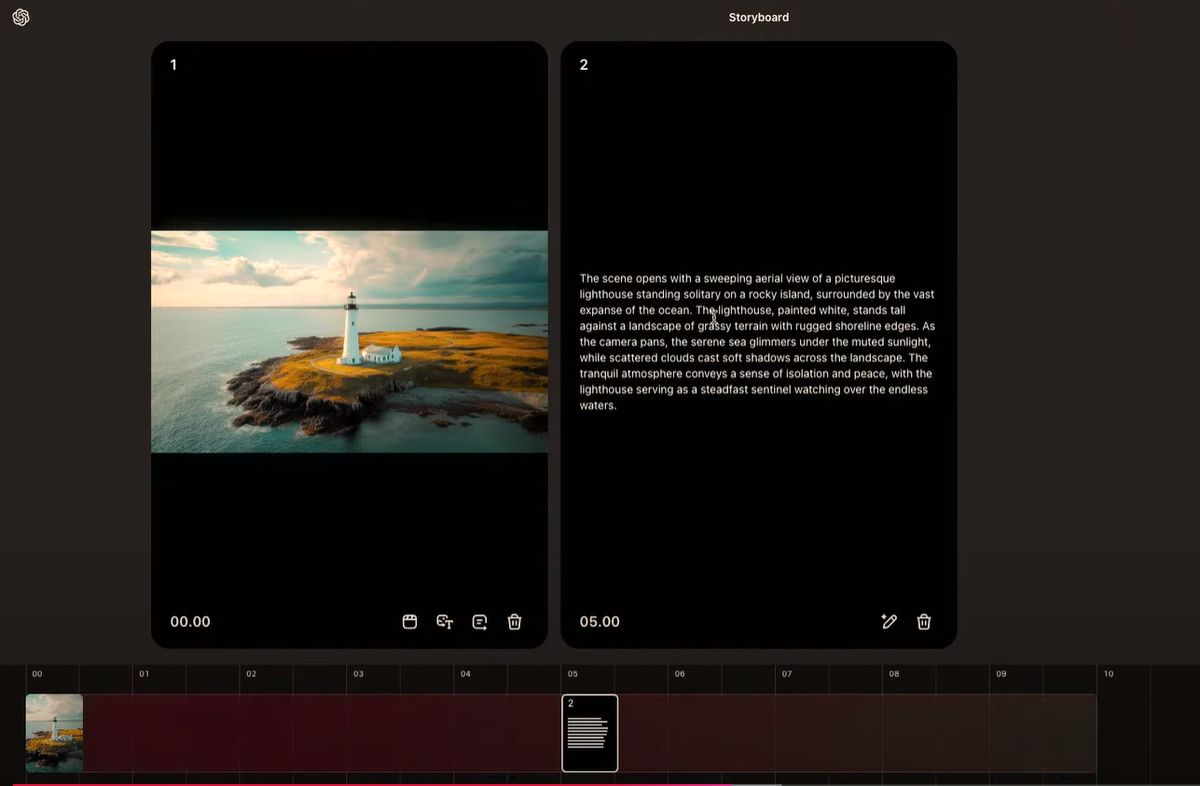
Task: Click the text note icon on card 1
Action: tap(480, 622)
